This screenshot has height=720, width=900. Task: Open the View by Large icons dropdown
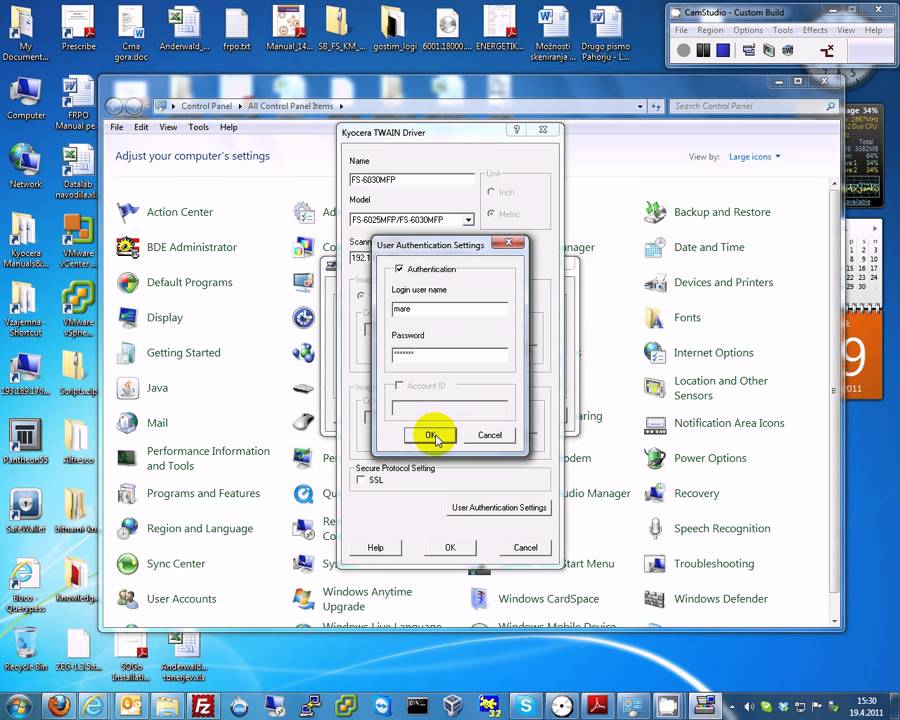tap(754, 156)
